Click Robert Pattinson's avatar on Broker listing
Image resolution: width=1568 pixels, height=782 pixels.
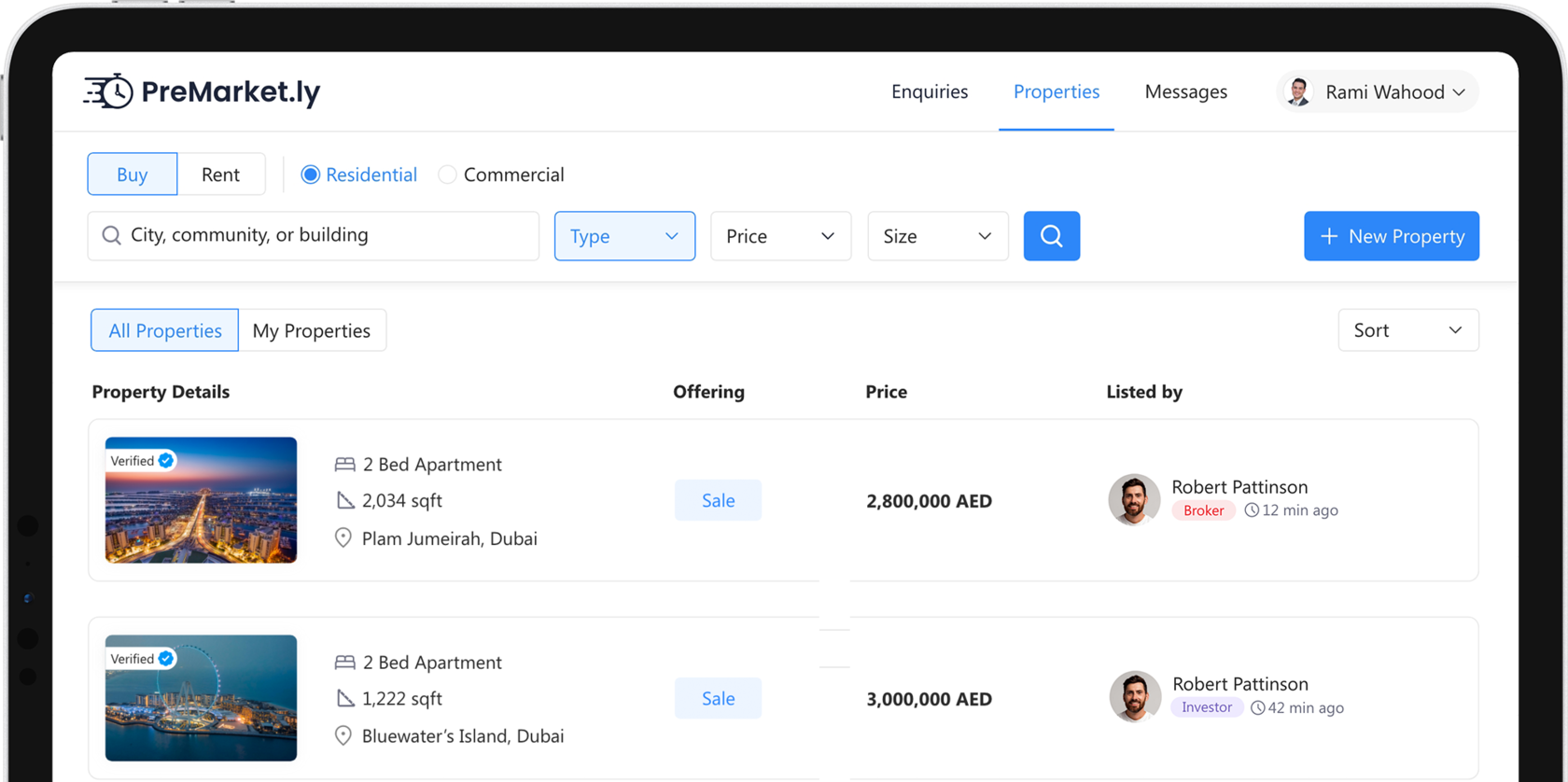tap(1134, 499)
